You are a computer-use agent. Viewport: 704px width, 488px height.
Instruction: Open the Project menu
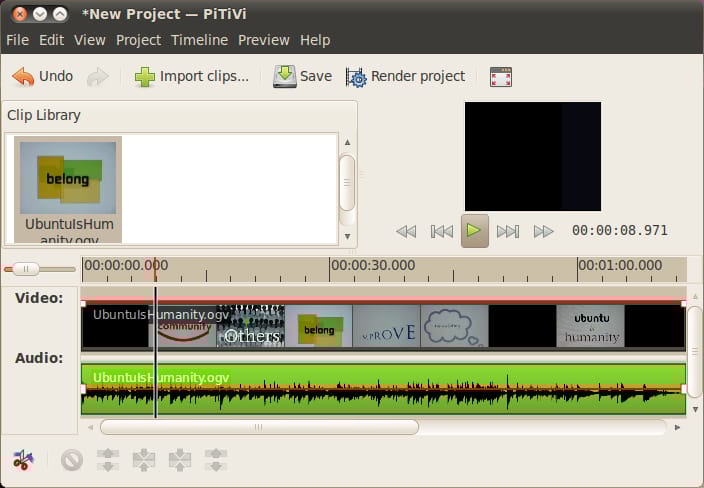(x=138, y=40)
